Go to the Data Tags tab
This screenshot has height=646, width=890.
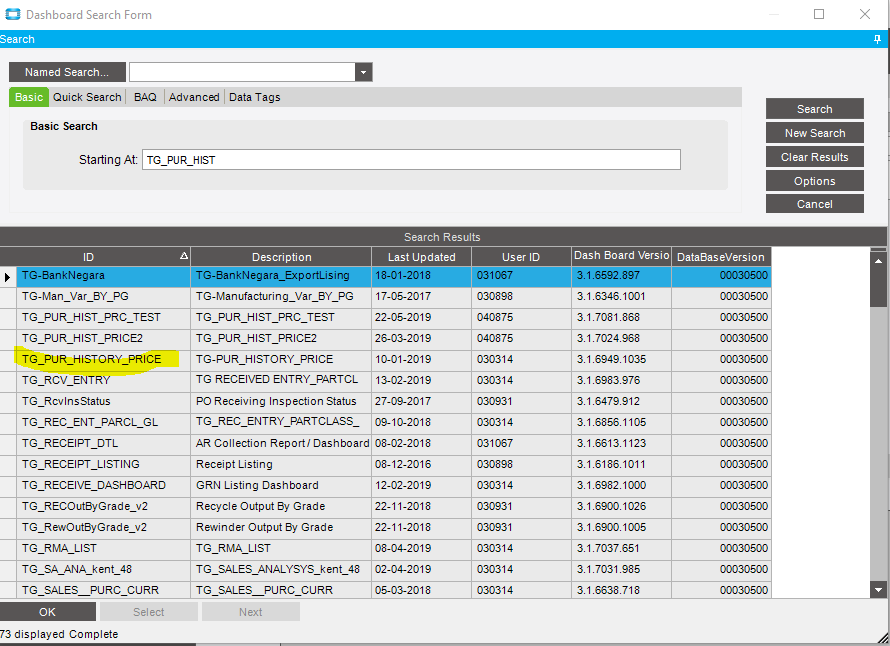[254, 97]
